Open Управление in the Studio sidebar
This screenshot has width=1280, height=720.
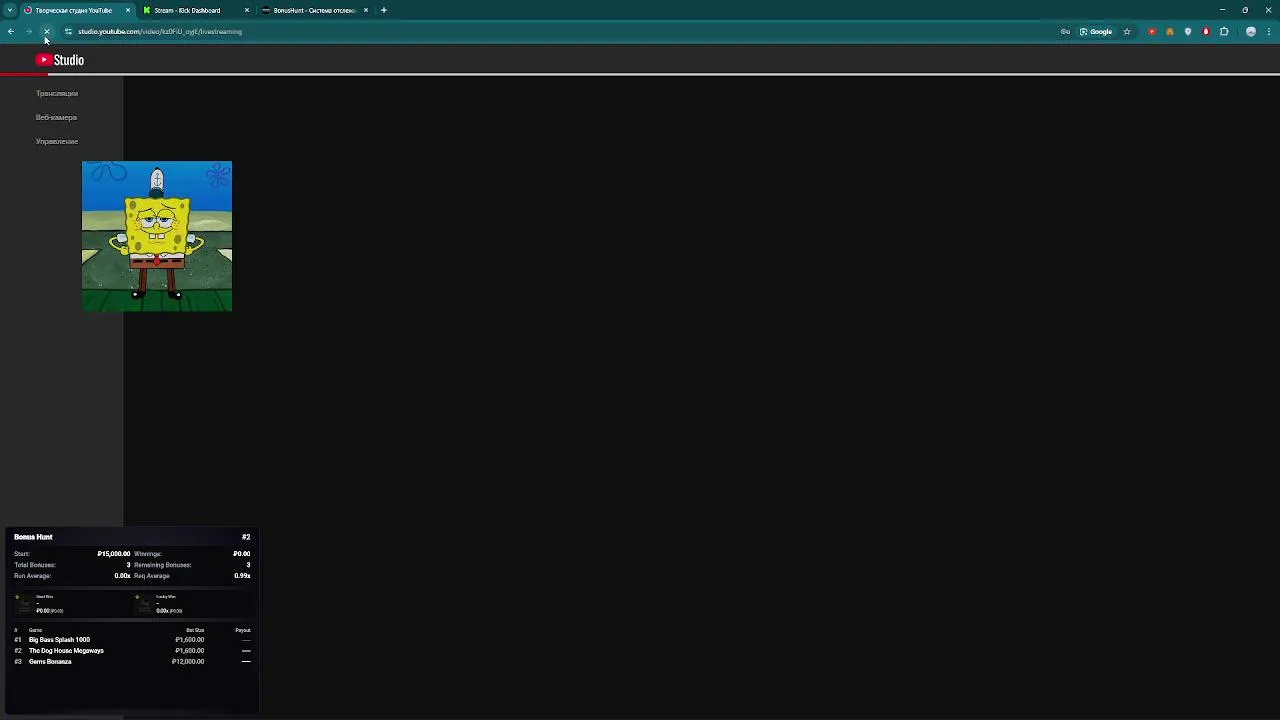(x=57, y=141)
